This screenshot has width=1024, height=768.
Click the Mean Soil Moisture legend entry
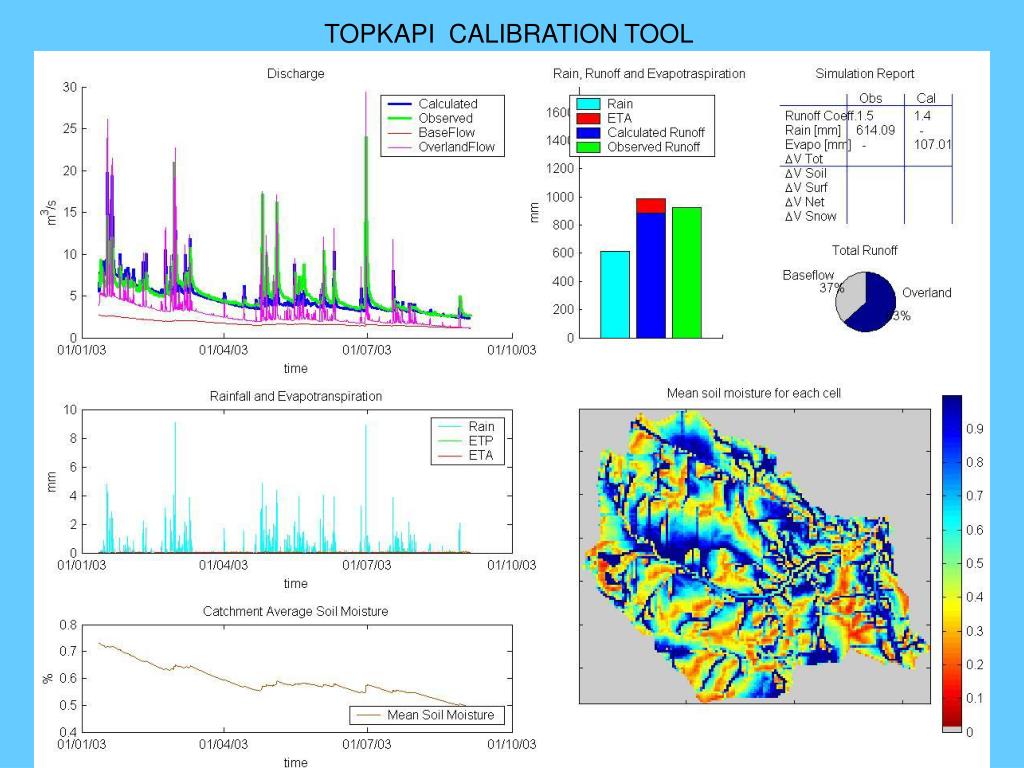424,715
